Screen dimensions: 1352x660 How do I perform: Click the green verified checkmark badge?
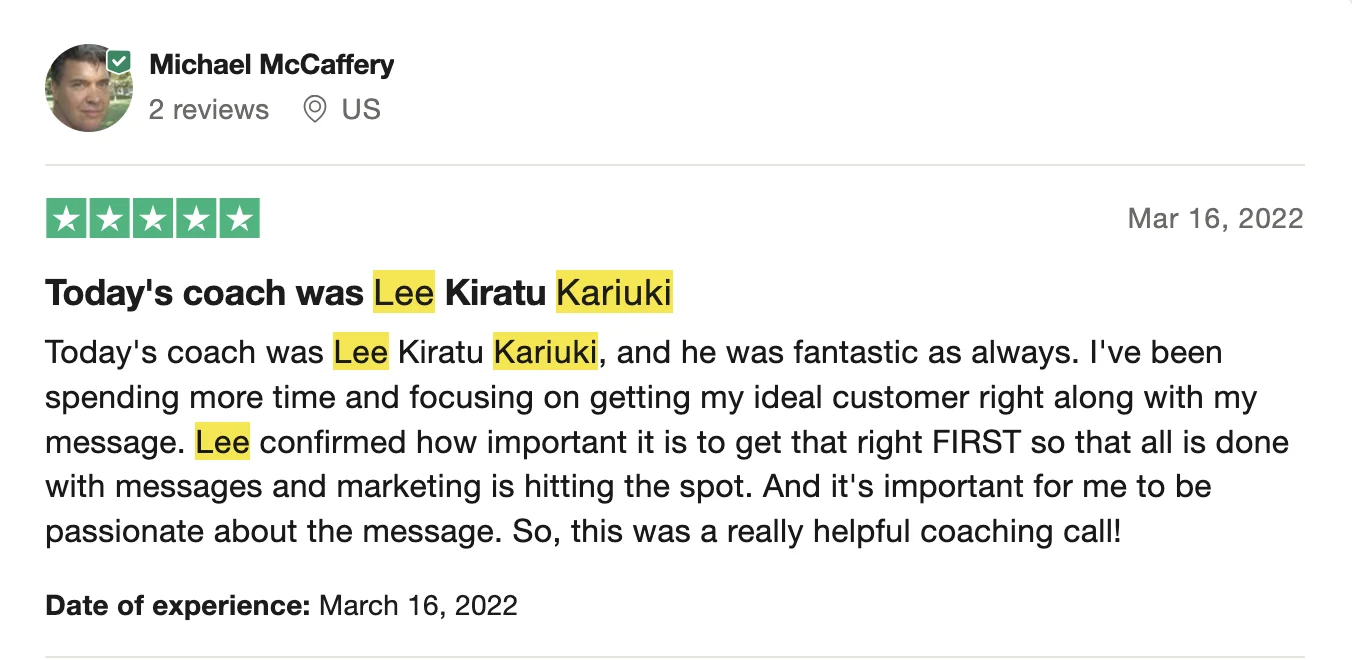[120, 62]
